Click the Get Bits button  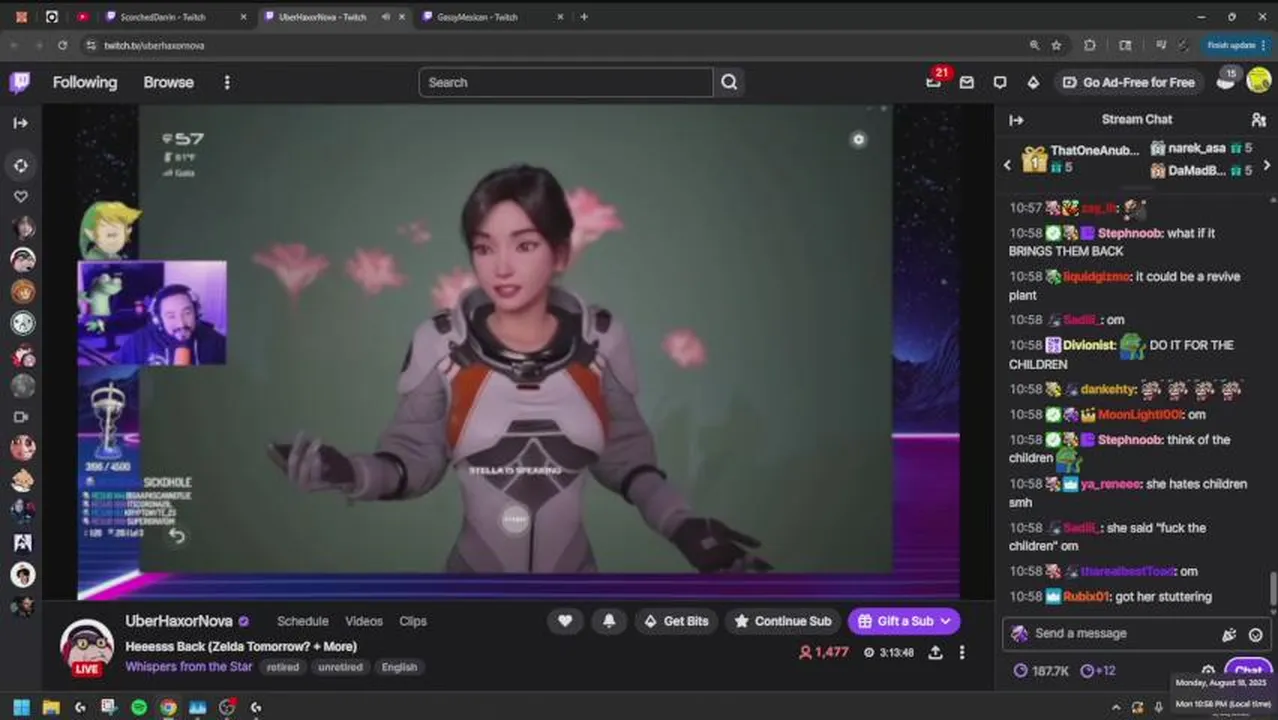[676, 621]
